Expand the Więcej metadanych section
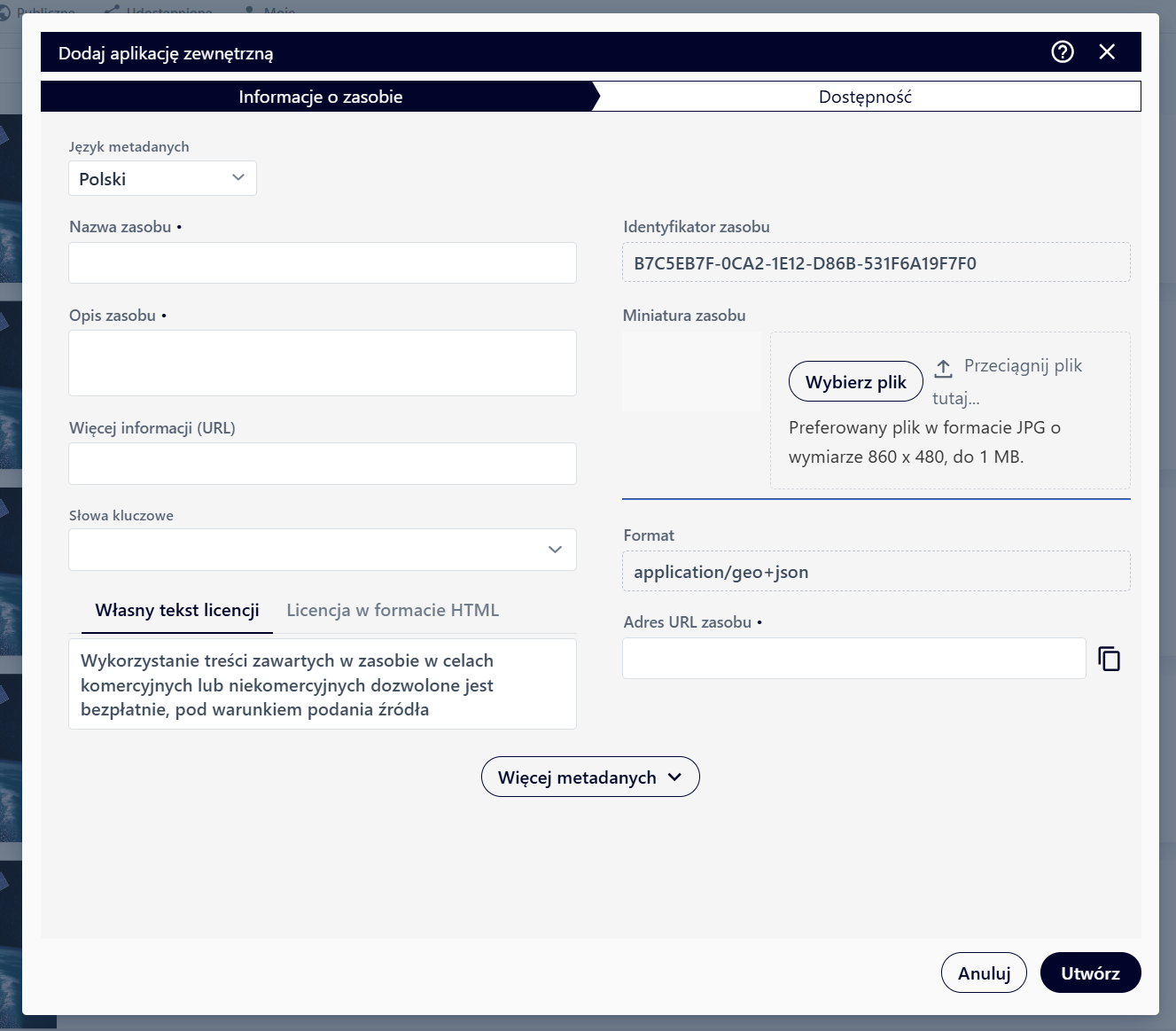The image size is (1176, 1031). [x=590, y=777]
